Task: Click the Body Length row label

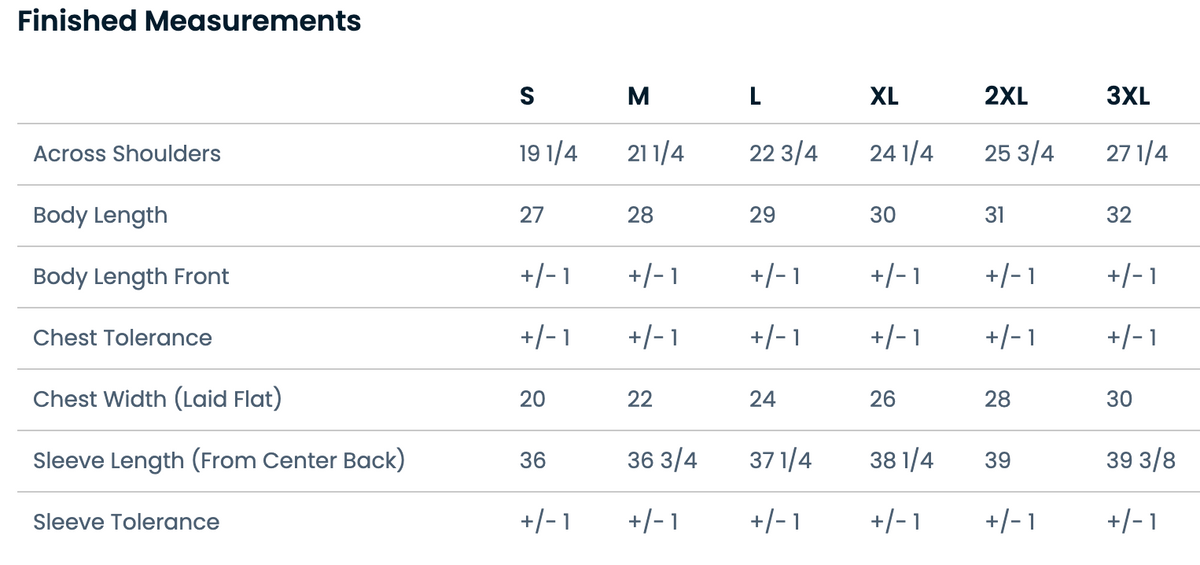Action: pyautogui.click(x=100, y=216)
